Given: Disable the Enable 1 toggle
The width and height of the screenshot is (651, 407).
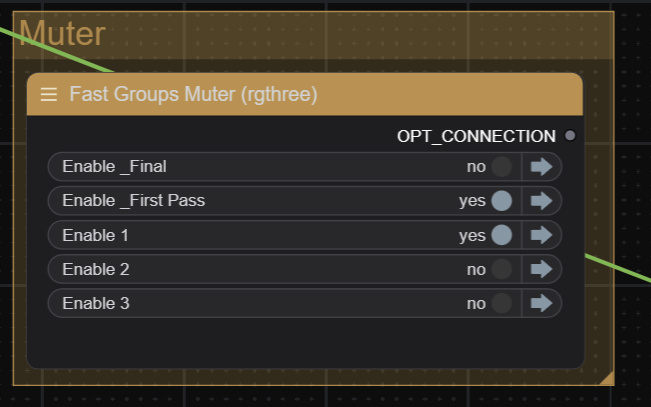Looking at the screenshot, I should coord(502,235).
